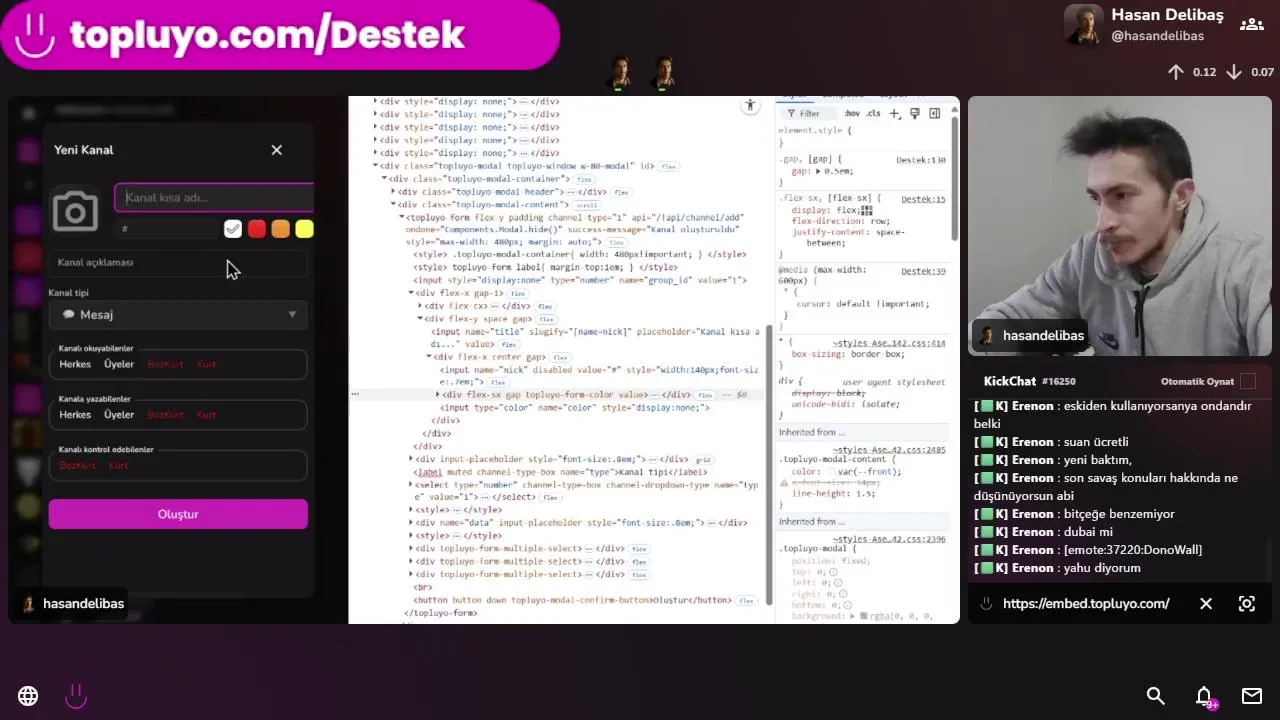Collapse the topluyo-modal-container div node
The image size is (1280, 720).
tap(386, 179)
